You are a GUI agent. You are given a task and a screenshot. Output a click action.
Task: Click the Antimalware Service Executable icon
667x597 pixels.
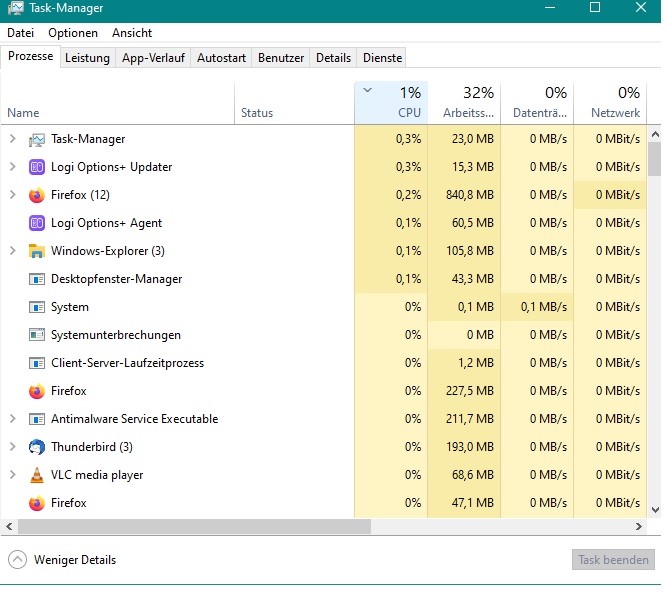37,419
